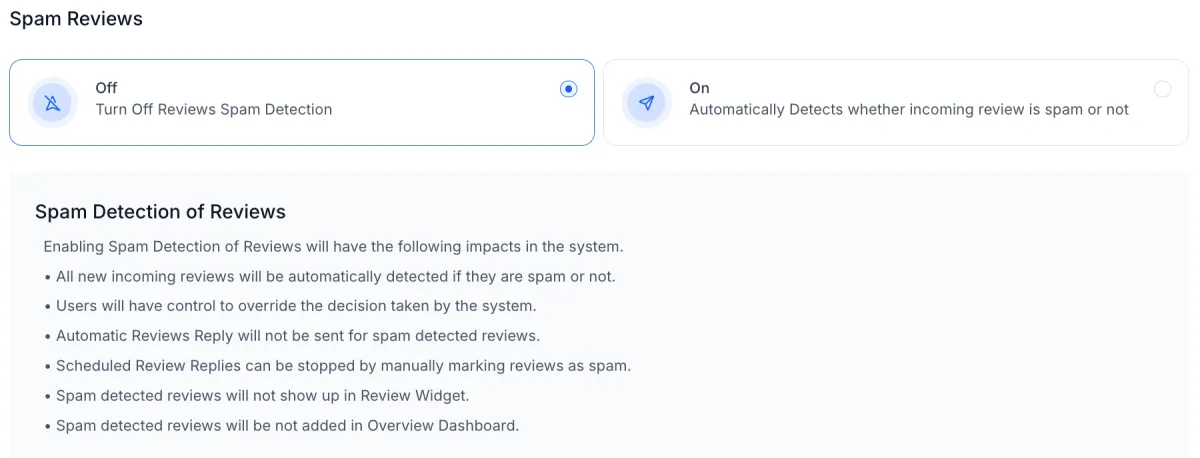The width and height of the screenshot is (1200, 458).
Task: Click the 'not show up in Review Widget' bullet
Action: coord(256,396)
